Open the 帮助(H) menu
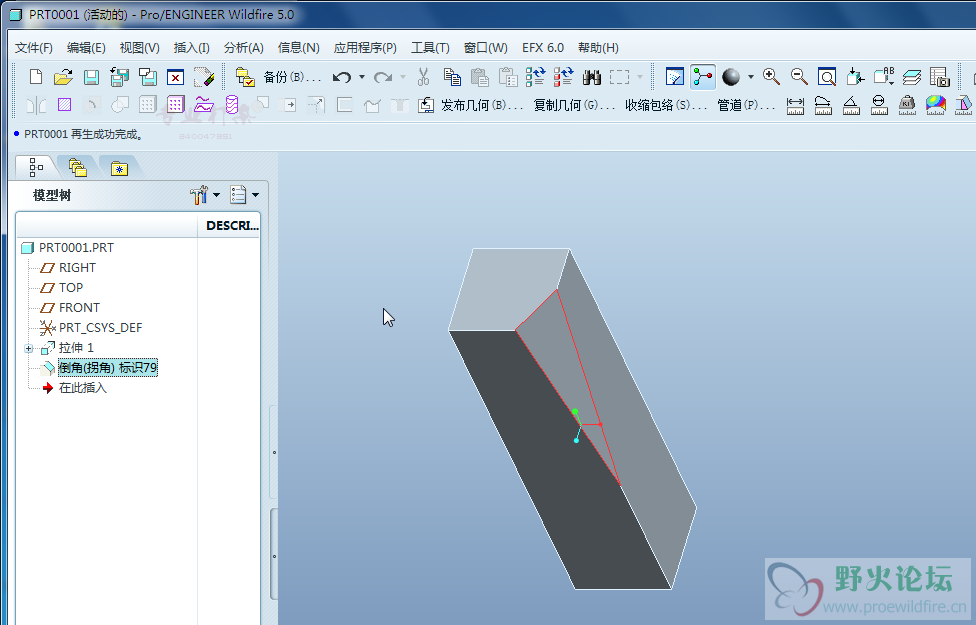 598,48
